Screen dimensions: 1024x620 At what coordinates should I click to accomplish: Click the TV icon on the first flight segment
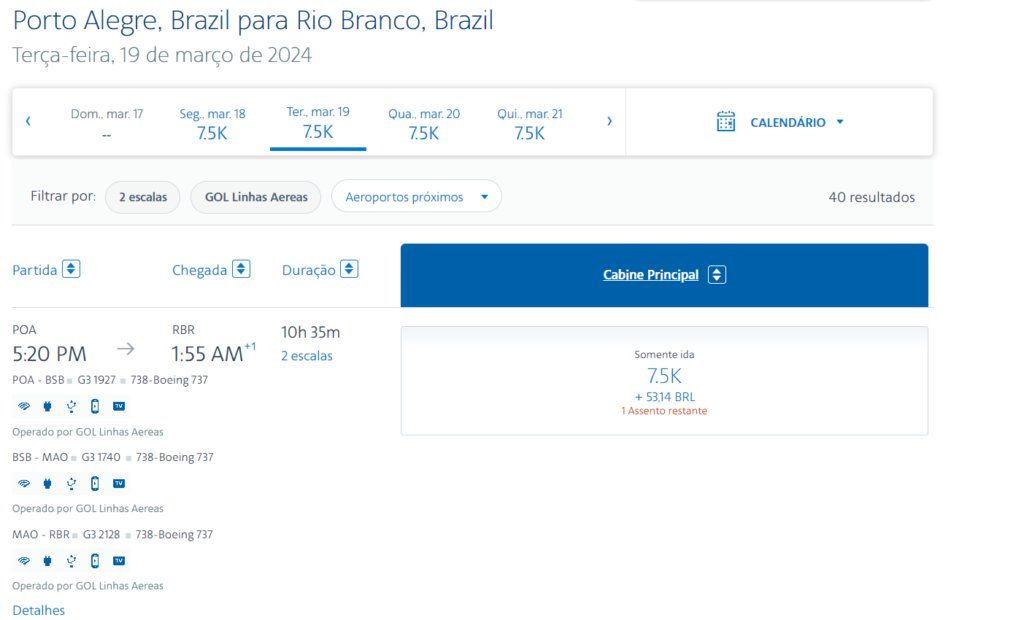[x=120, y=406]
